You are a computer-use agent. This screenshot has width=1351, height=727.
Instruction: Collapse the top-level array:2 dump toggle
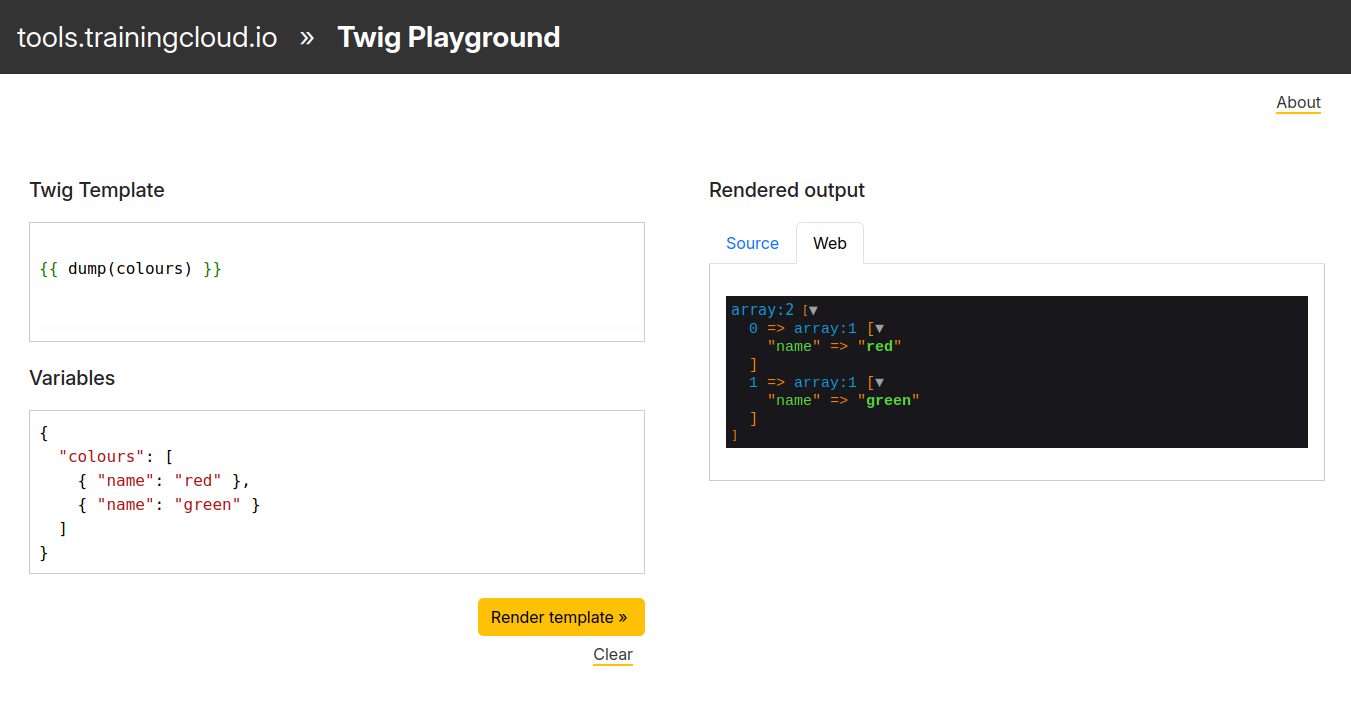[813, 311]
